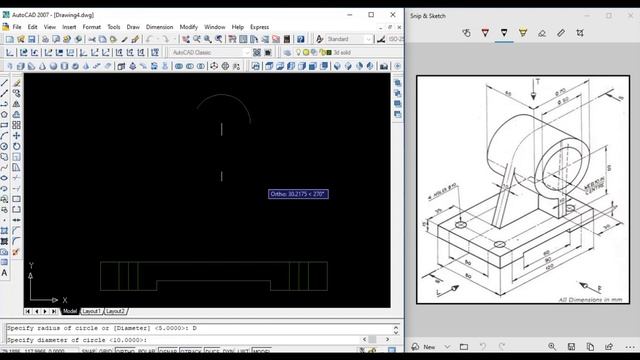
Task: Select the Hatch tool
Action: [4, 231]
